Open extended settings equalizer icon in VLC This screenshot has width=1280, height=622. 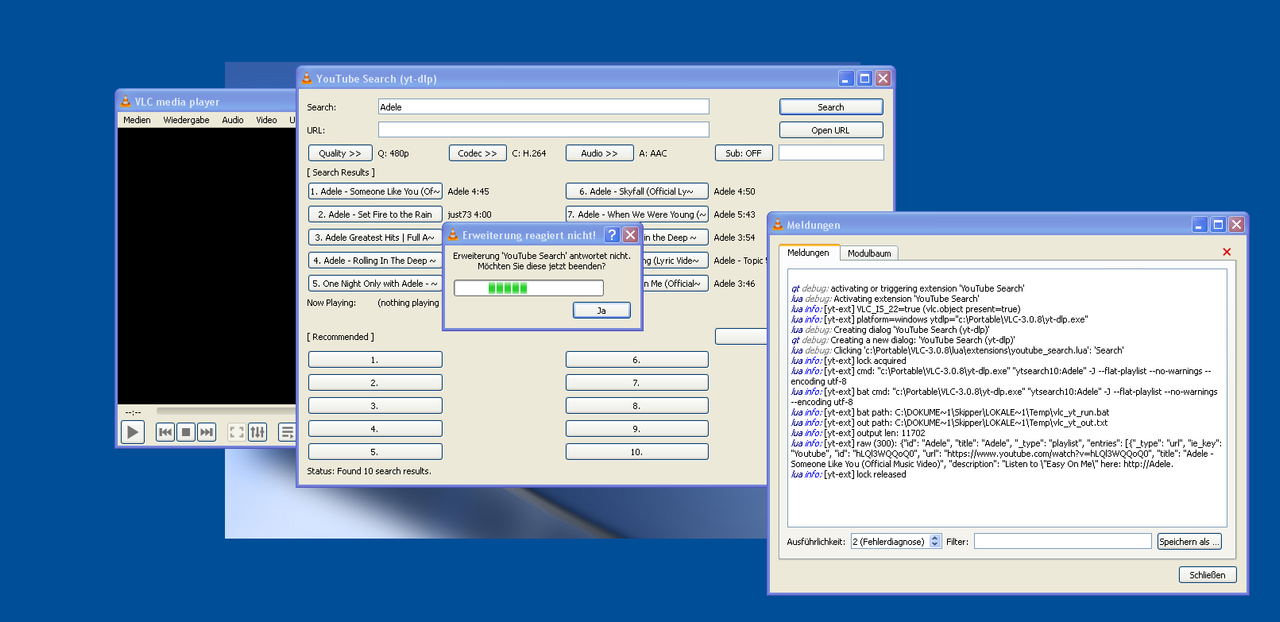258,432
